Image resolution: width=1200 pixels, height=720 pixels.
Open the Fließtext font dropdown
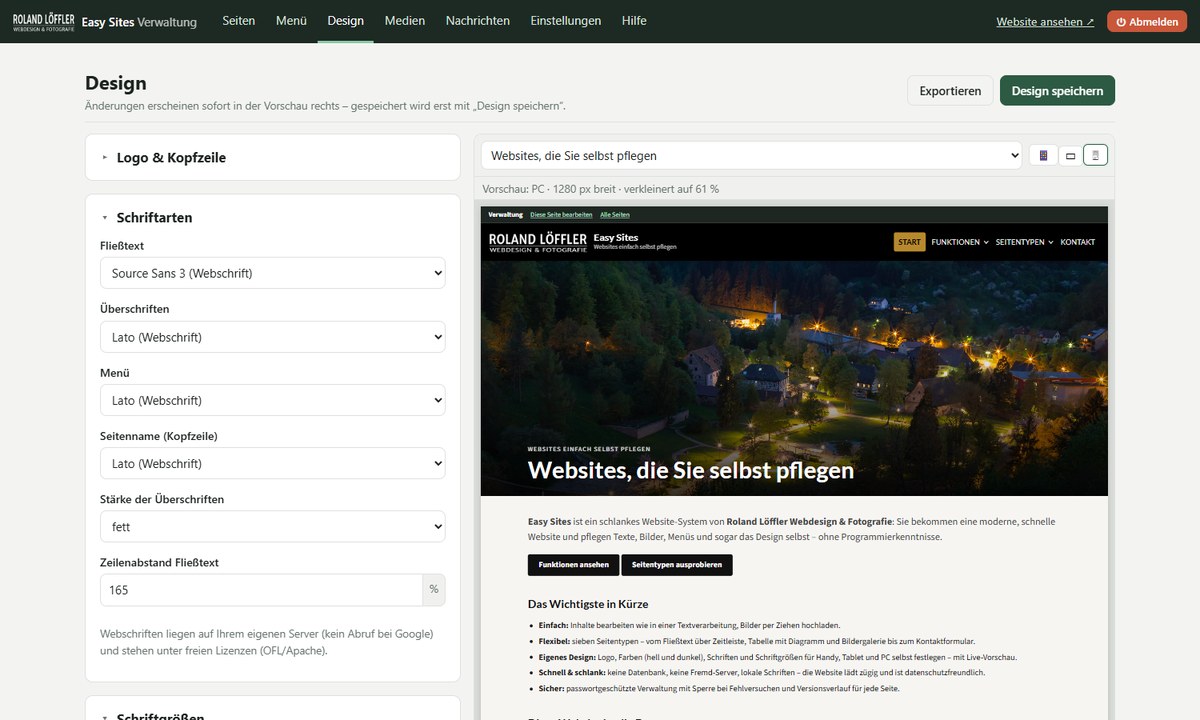[272, 273]
